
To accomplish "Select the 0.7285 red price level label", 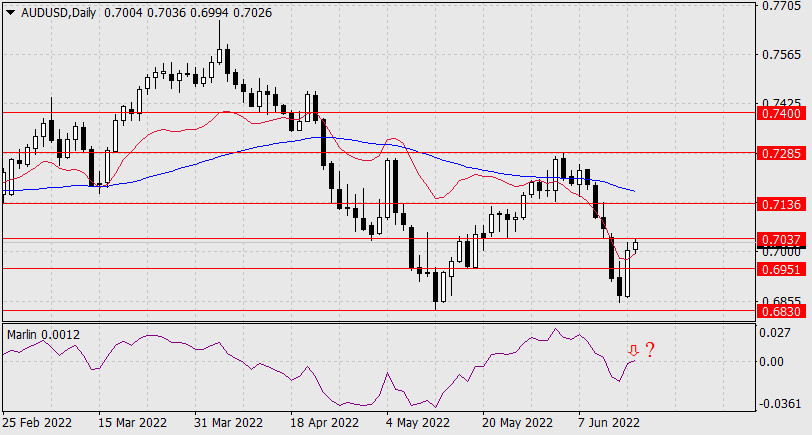I will point(782,153).
